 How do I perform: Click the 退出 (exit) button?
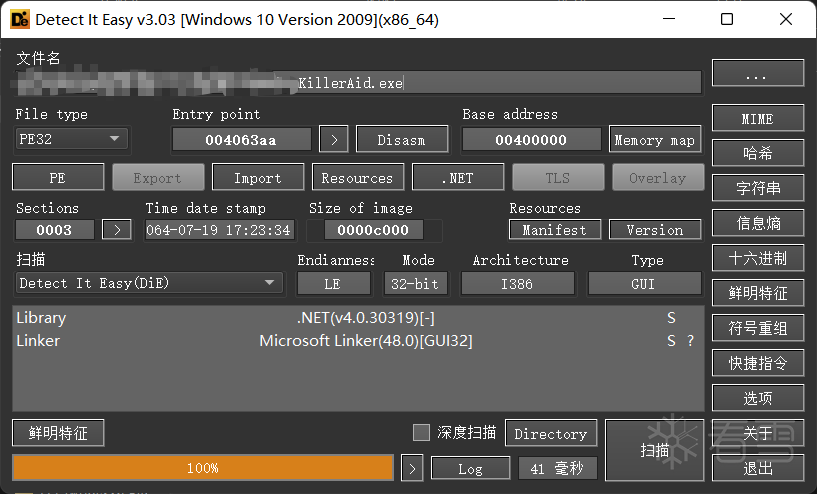click(758, 468)
